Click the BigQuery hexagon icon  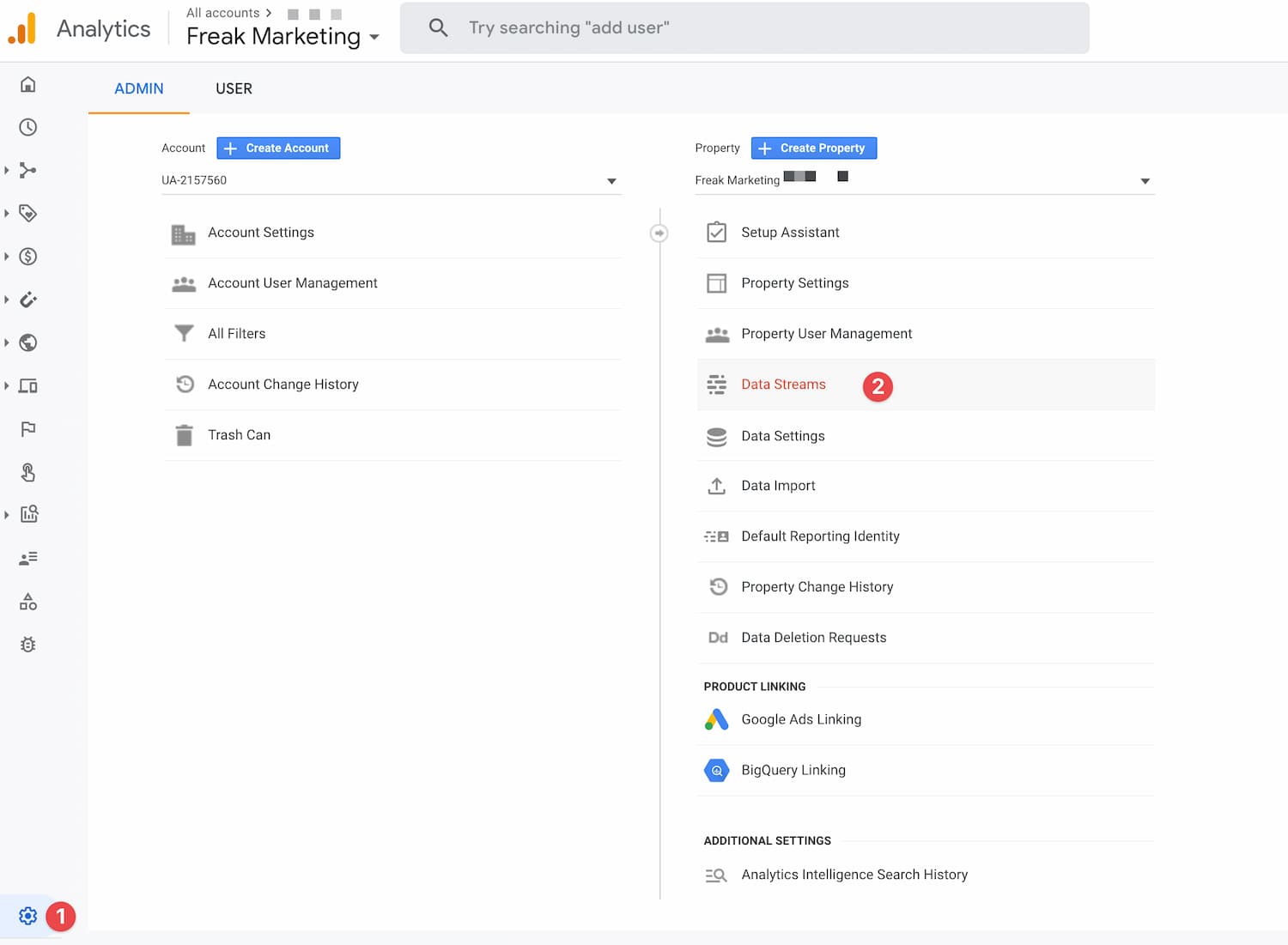[x=716, y=770]
